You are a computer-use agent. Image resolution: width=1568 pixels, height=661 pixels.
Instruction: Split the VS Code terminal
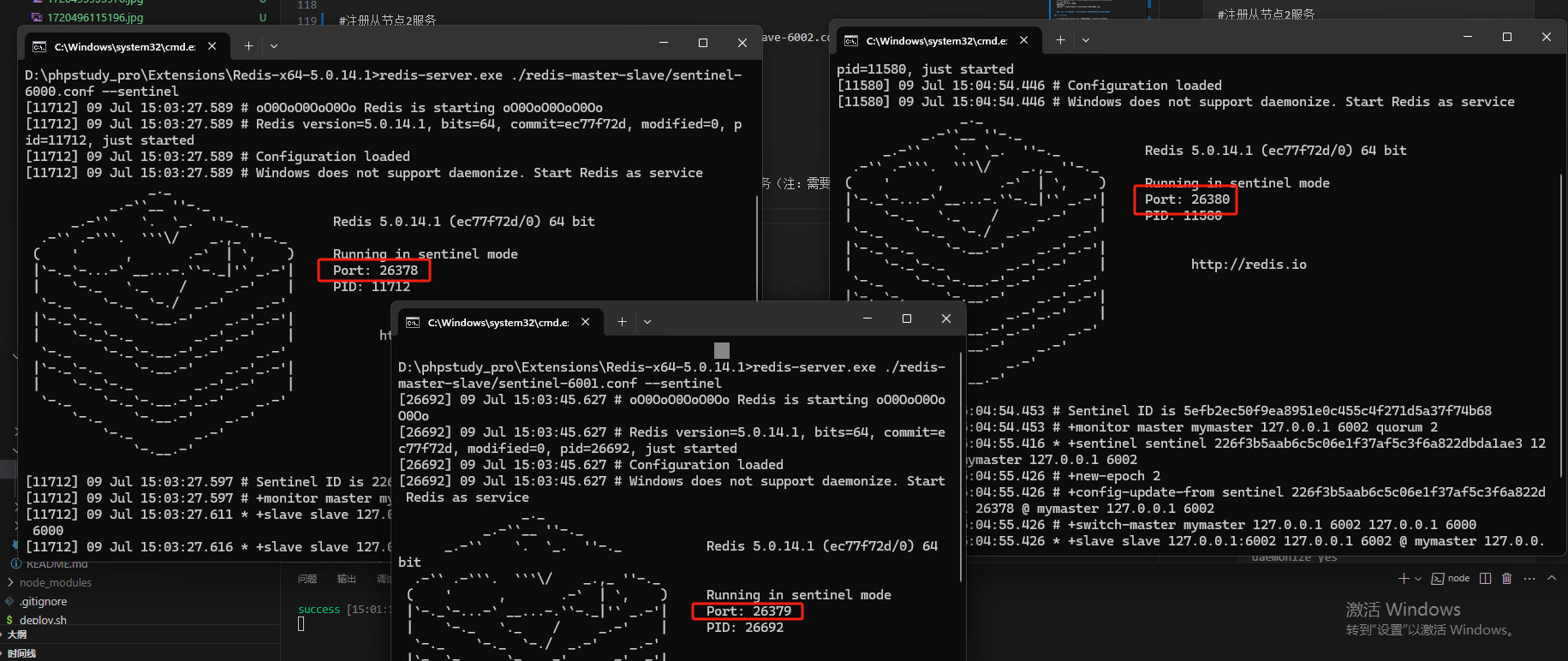1486,579
